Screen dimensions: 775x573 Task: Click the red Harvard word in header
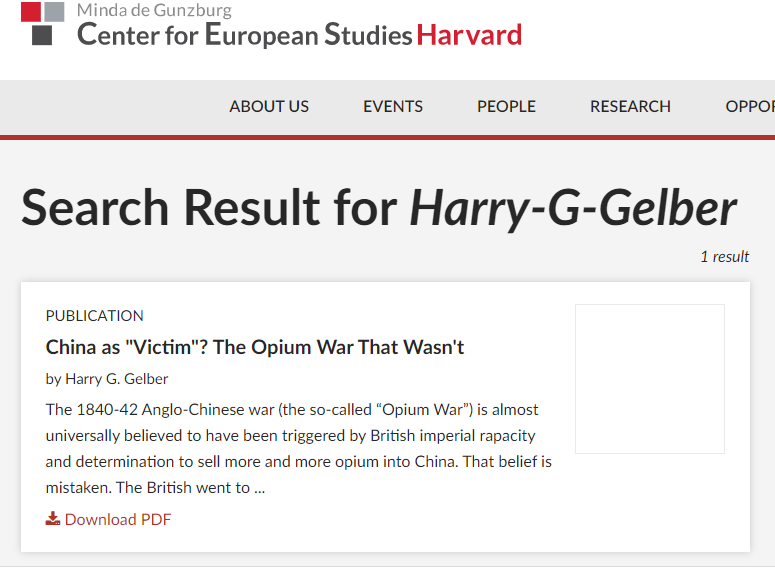click(x=469, y=35)
